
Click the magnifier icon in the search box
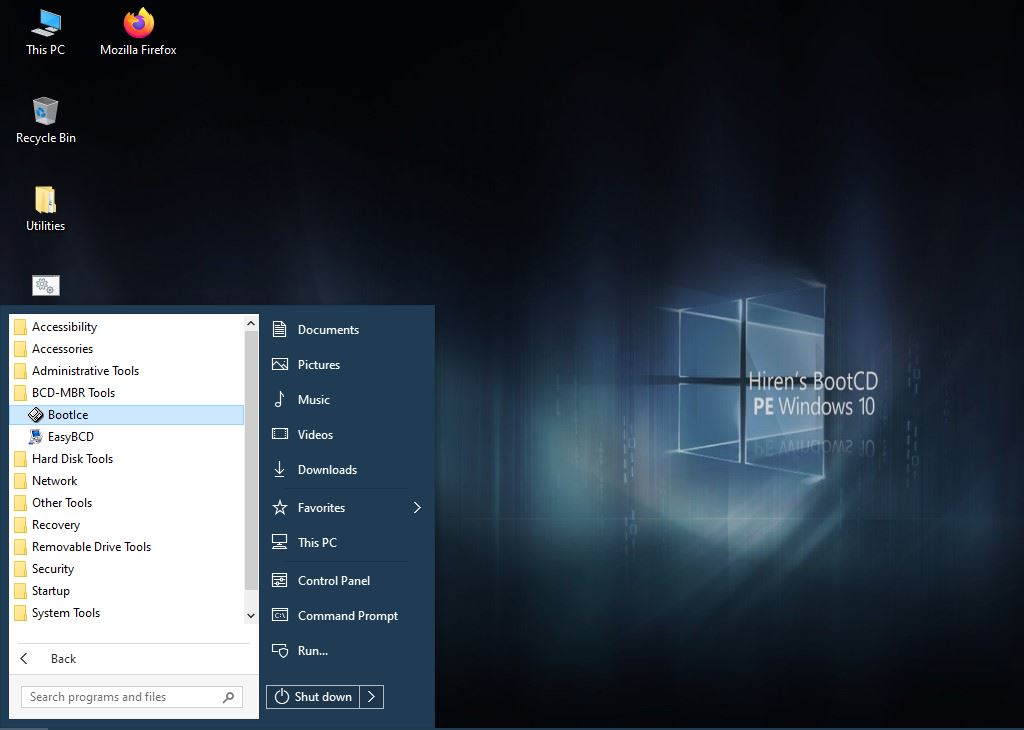229,697
